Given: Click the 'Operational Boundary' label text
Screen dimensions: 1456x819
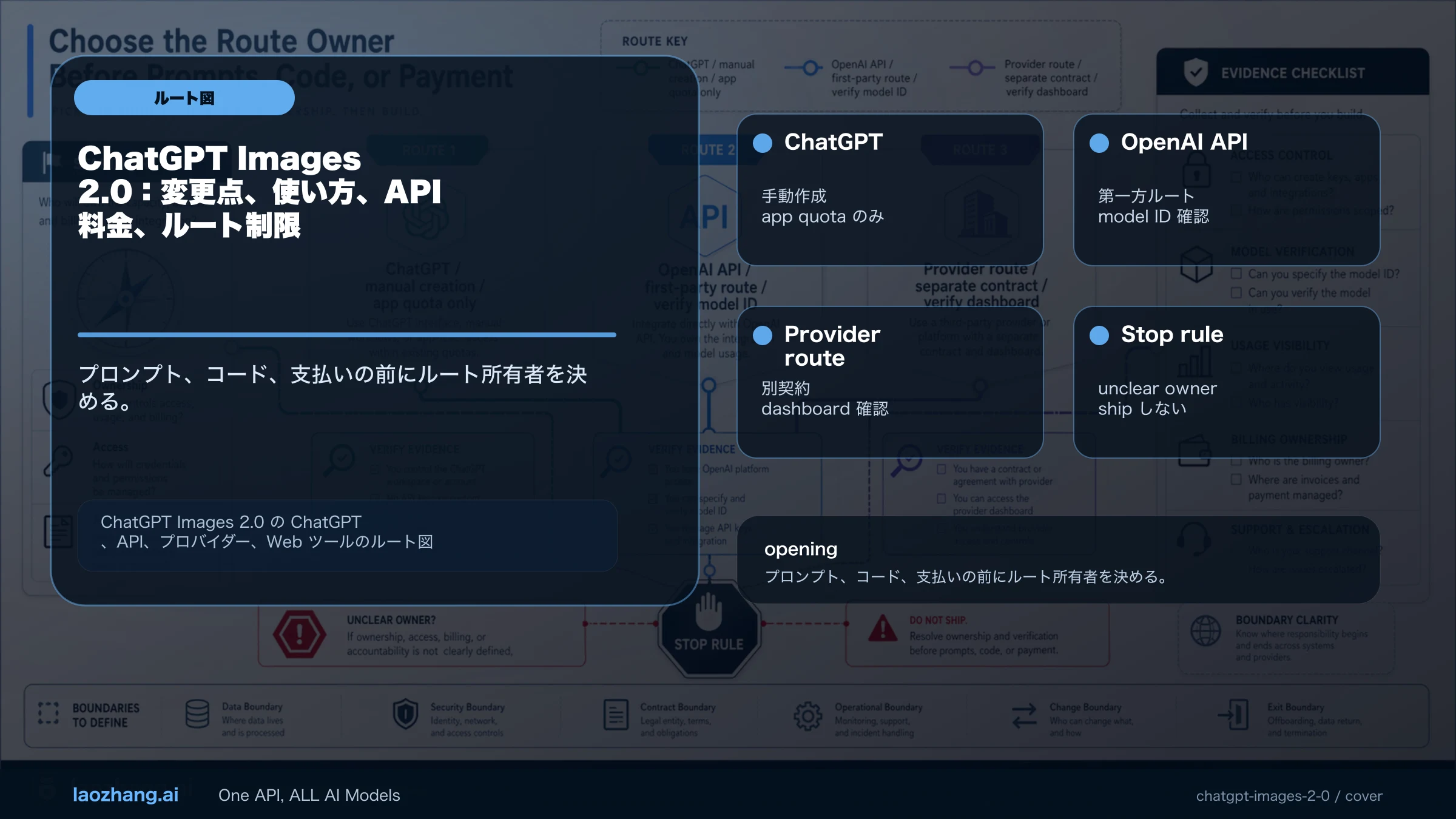Looking at the screenshot, I should [x=878, y=707].
